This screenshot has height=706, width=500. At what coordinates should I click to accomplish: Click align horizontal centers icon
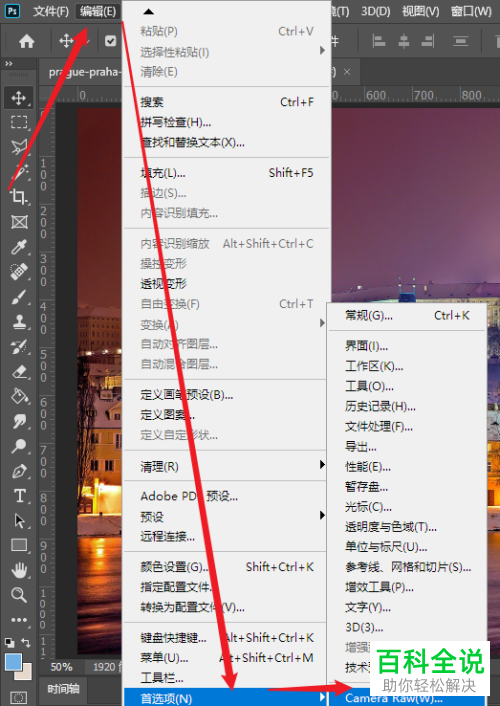pyautogui.click(x=404, y=41)
